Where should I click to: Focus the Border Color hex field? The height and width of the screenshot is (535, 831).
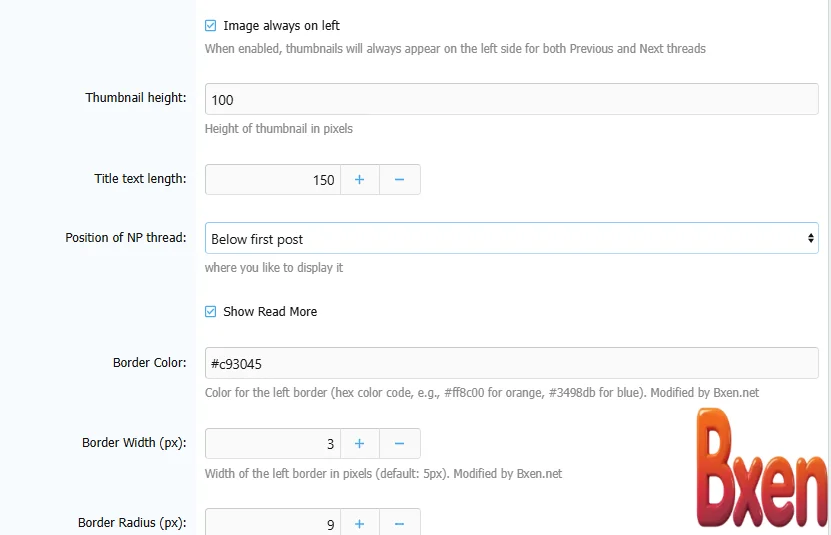point(510,363)
